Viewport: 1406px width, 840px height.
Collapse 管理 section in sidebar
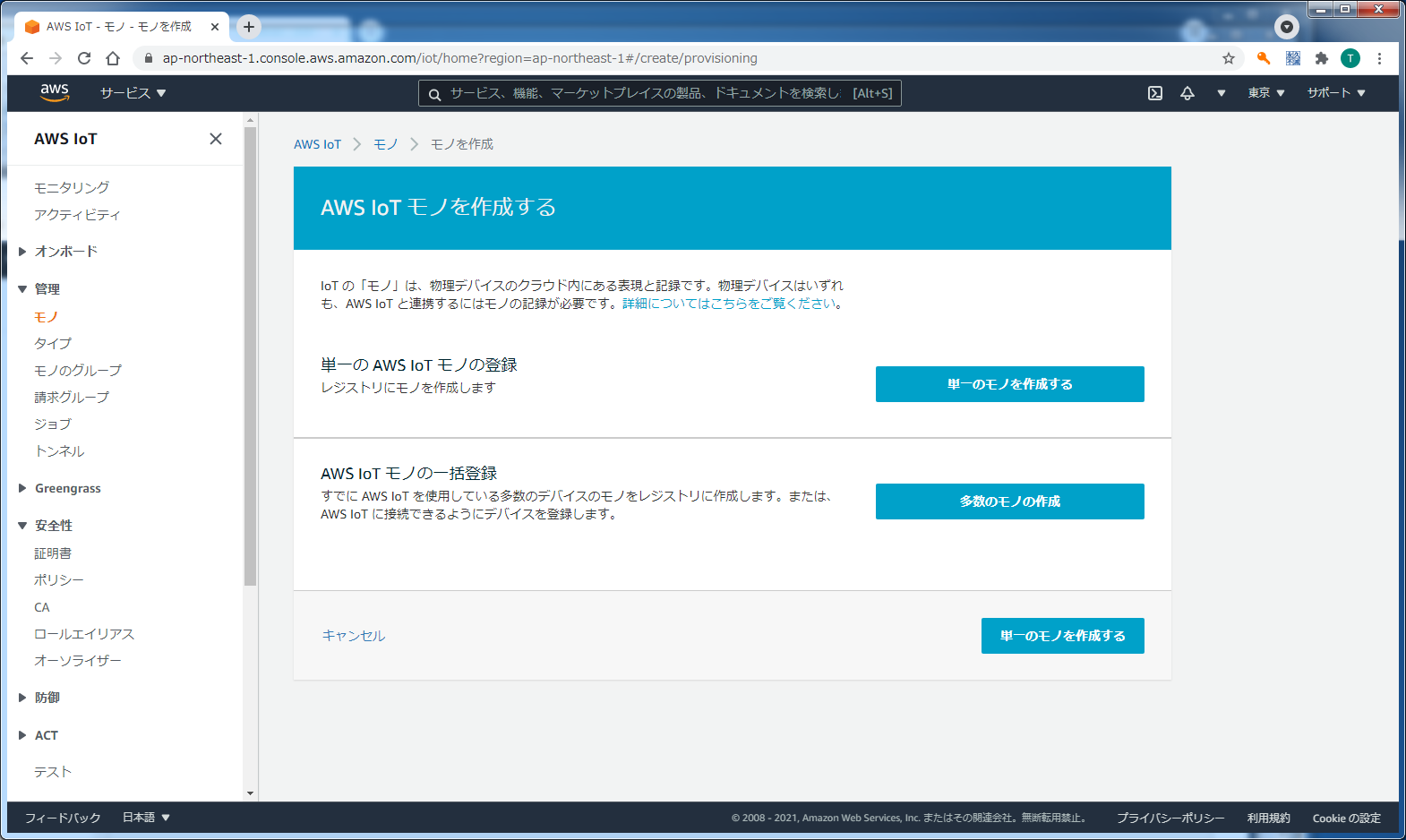click(x=23, y=289)
